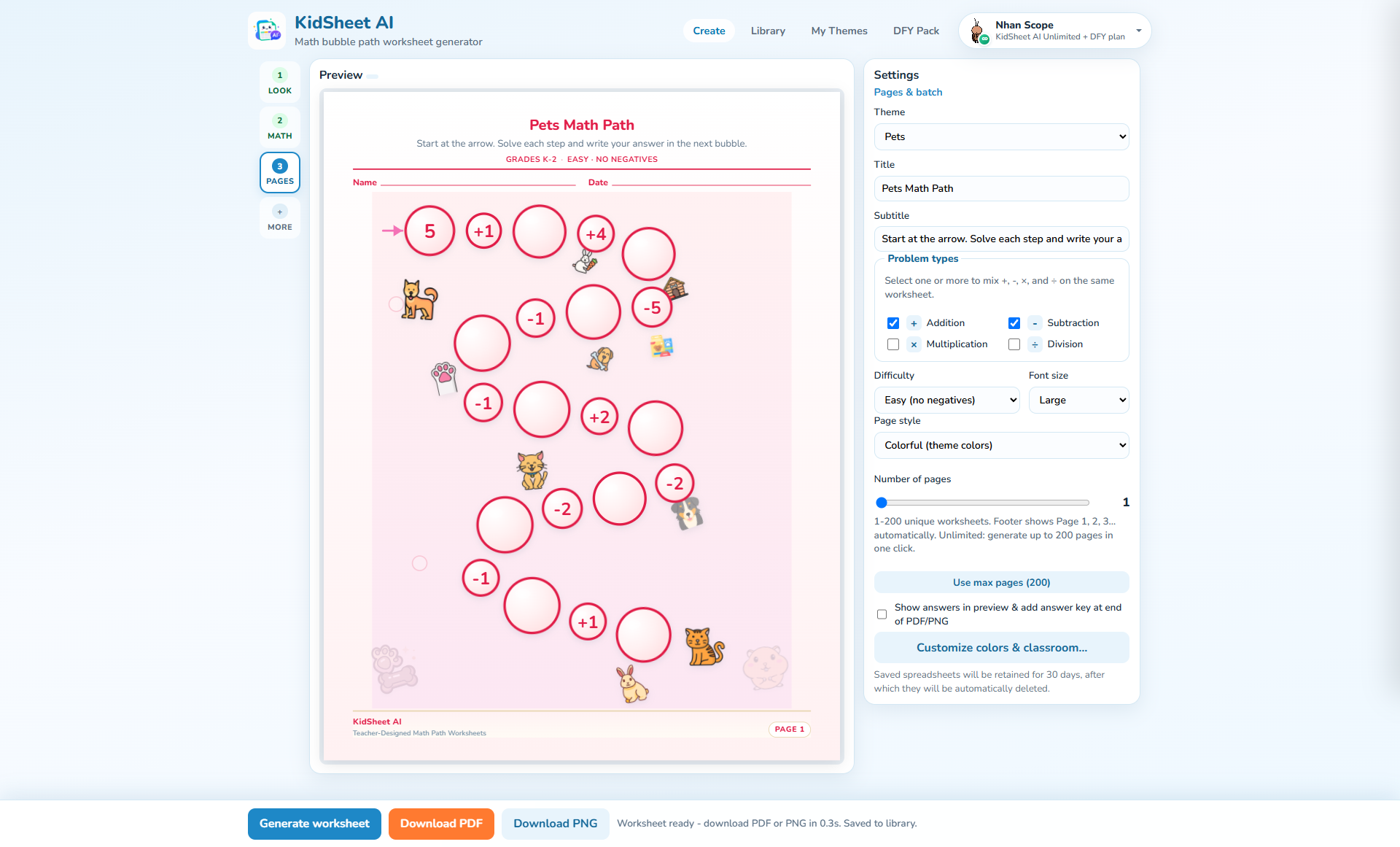Open Customize colors & classroom settings
Image resolution: width=1400 pixels, height=847 pixels.
pos(1001,648)
